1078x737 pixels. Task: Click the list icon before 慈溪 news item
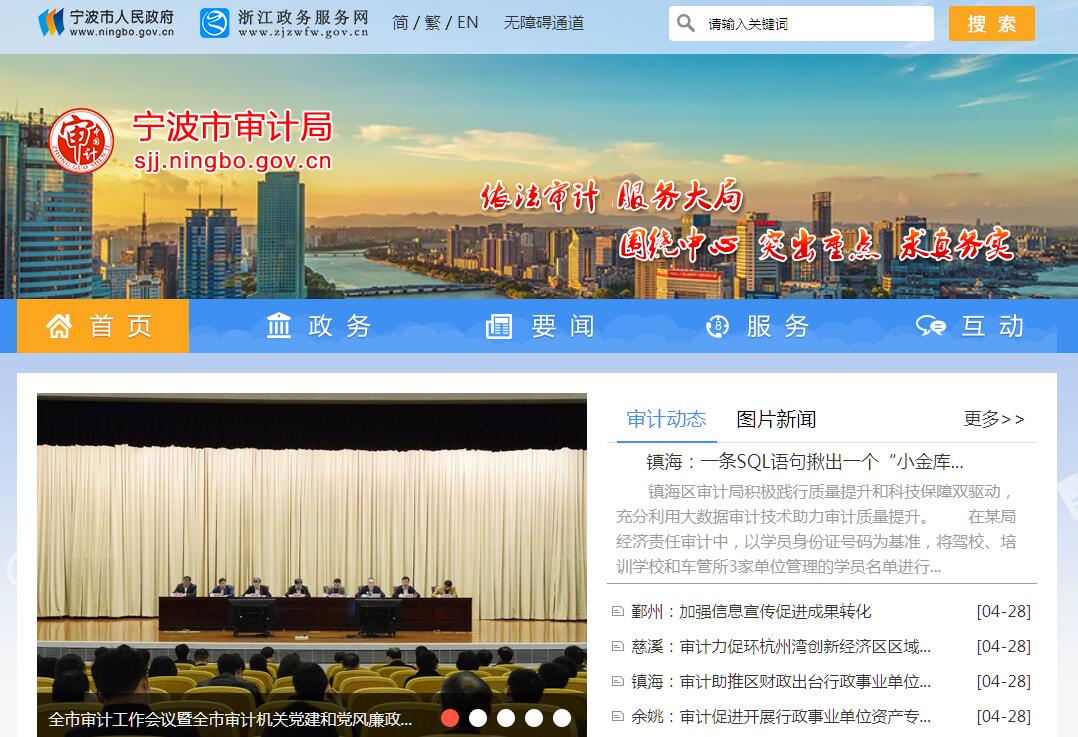click(x=618, y=646)
